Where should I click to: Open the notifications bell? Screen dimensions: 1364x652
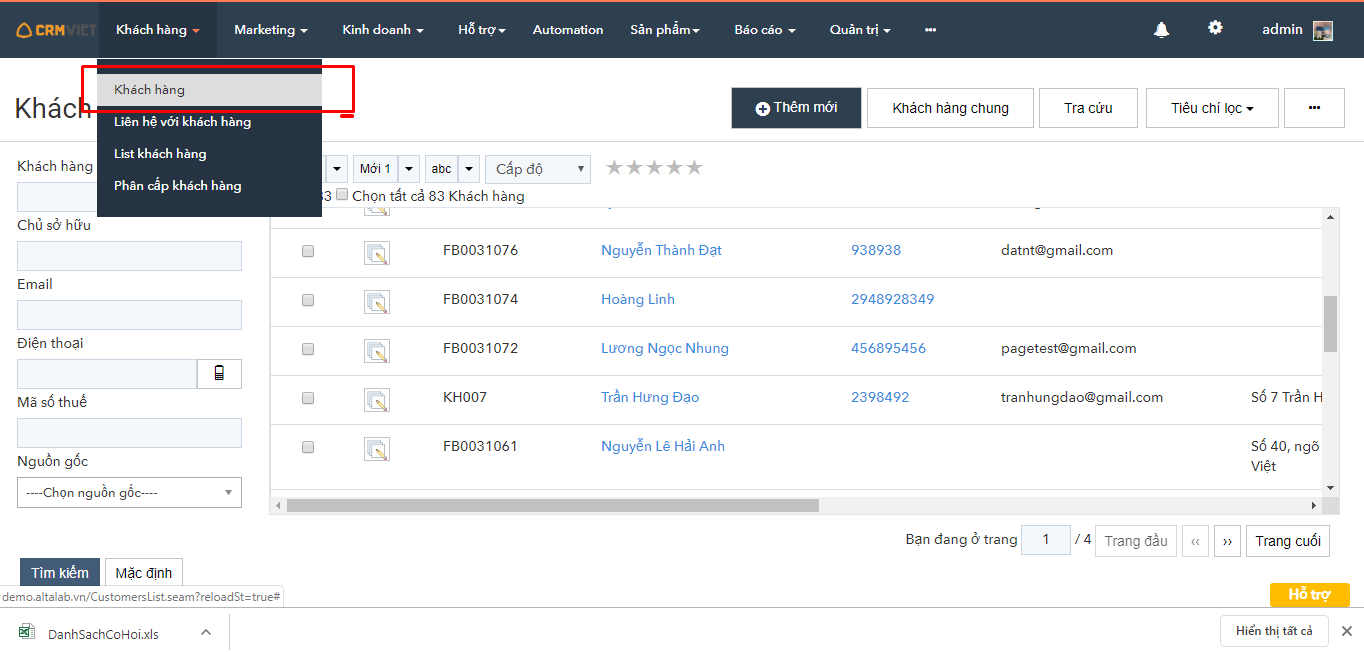[x=1161, y=30]
